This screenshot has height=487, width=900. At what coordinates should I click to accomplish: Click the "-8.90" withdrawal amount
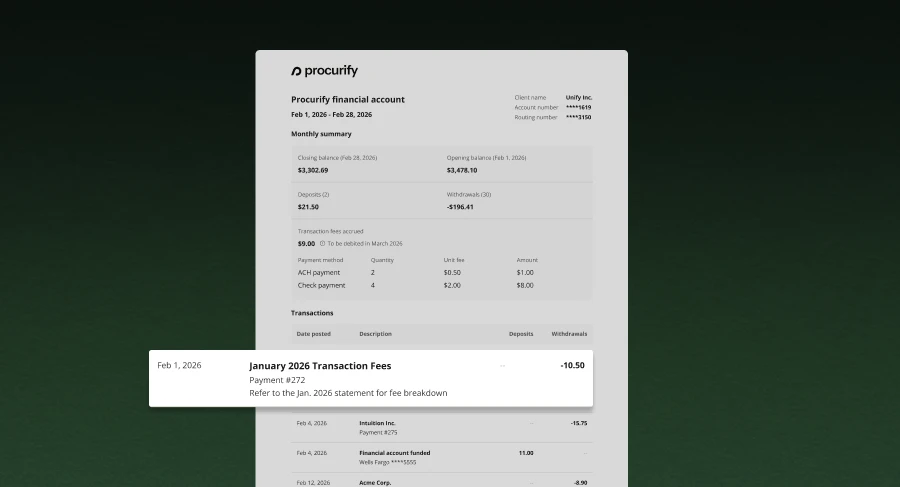580,483
